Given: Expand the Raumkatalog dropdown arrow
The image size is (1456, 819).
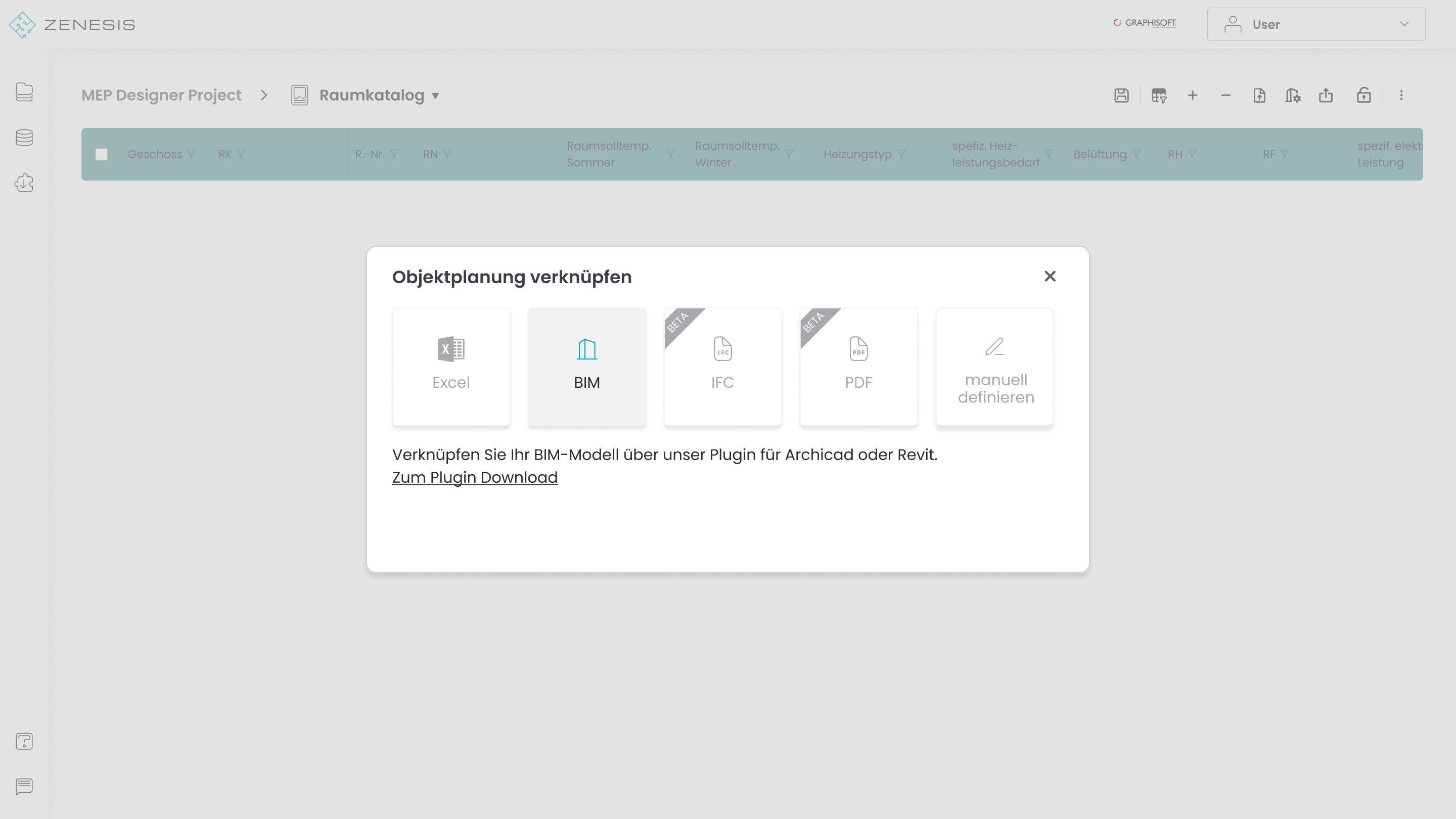Looking at the screenshot, I should [x=435, y=96].
